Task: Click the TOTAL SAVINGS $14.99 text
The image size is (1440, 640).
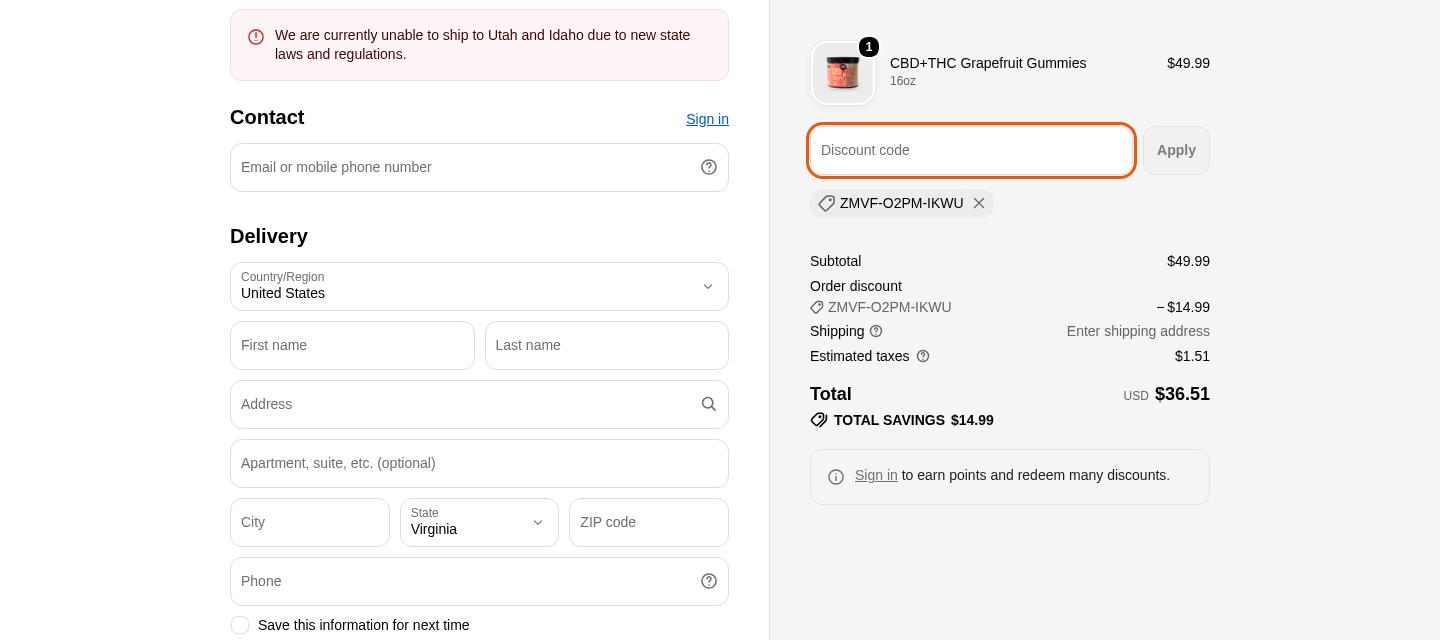Action: tap(914, 420)
